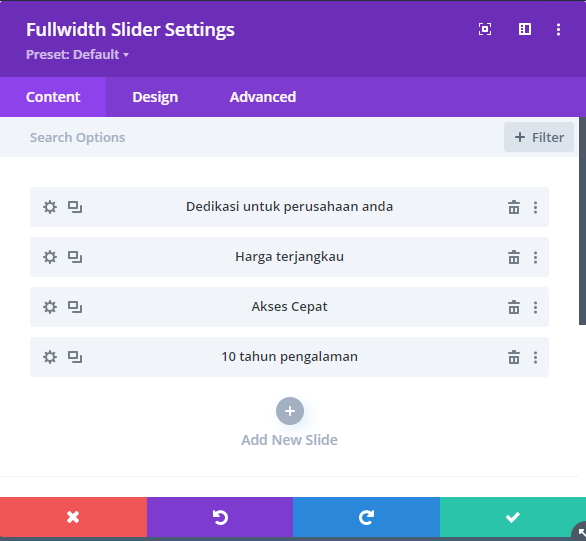This screenshot has width=586, height=541.
Task: Open more options for 10 tahun pengalaman slide
Action: point(535,357)
